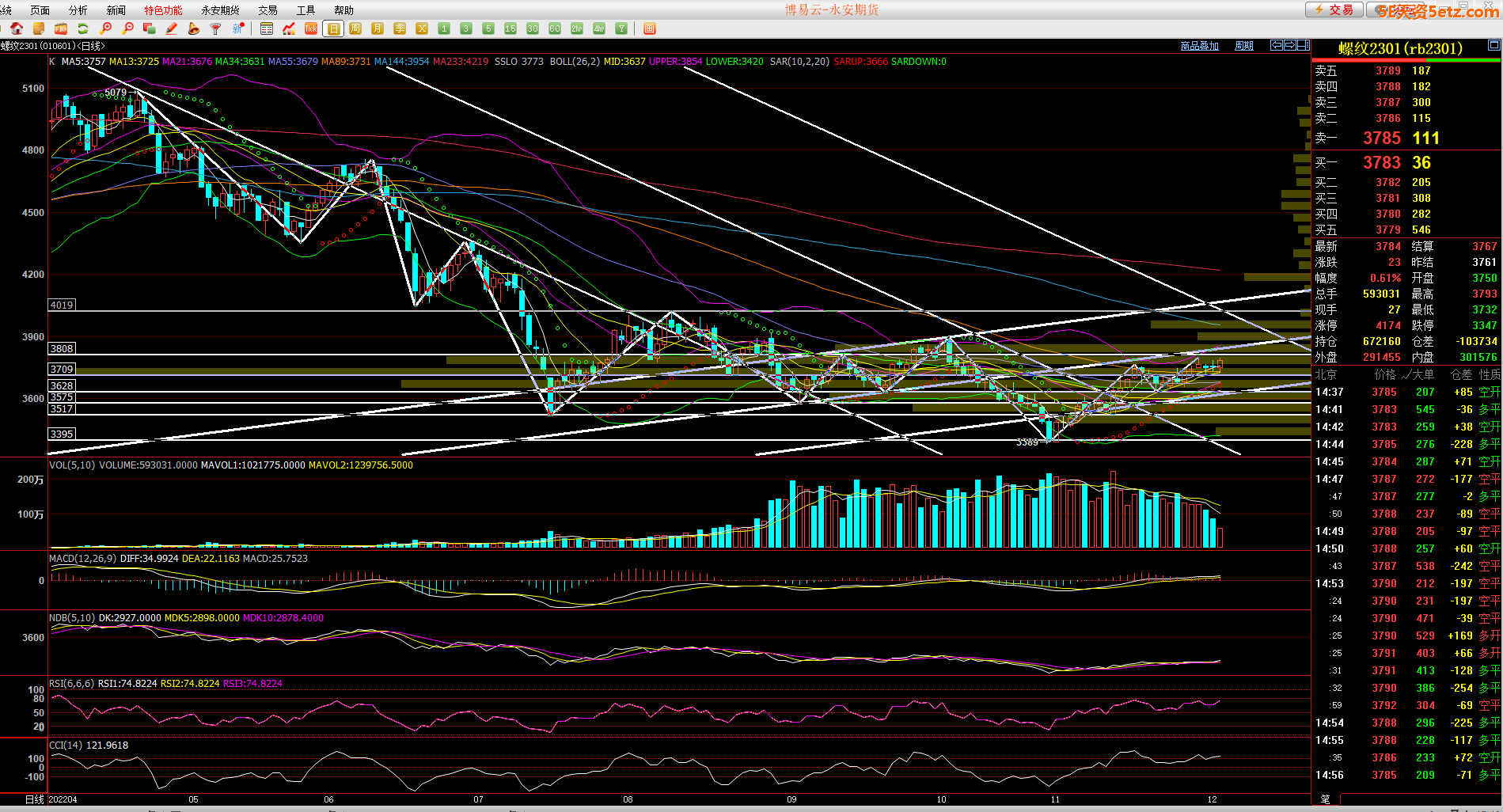Click the SAR(10,2,20) indicator label
1503x812 pixels.
click(x=799, y=62)
